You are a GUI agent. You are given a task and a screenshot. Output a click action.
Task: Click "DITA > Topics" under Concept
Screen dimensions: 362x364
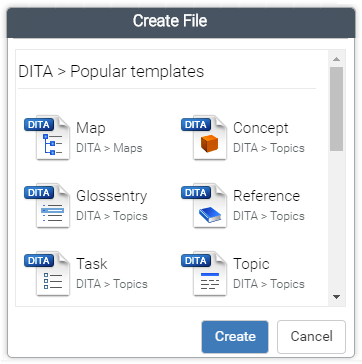pyautogui.click(x=269, y=148)
